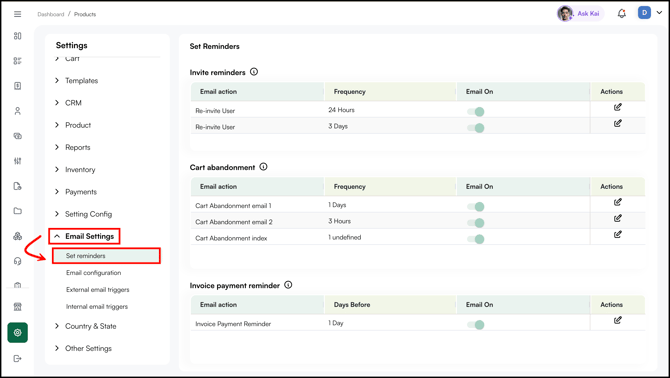Open Ask Kai assistant
Viewport: 670px width, 378px height.
(580, 14)
